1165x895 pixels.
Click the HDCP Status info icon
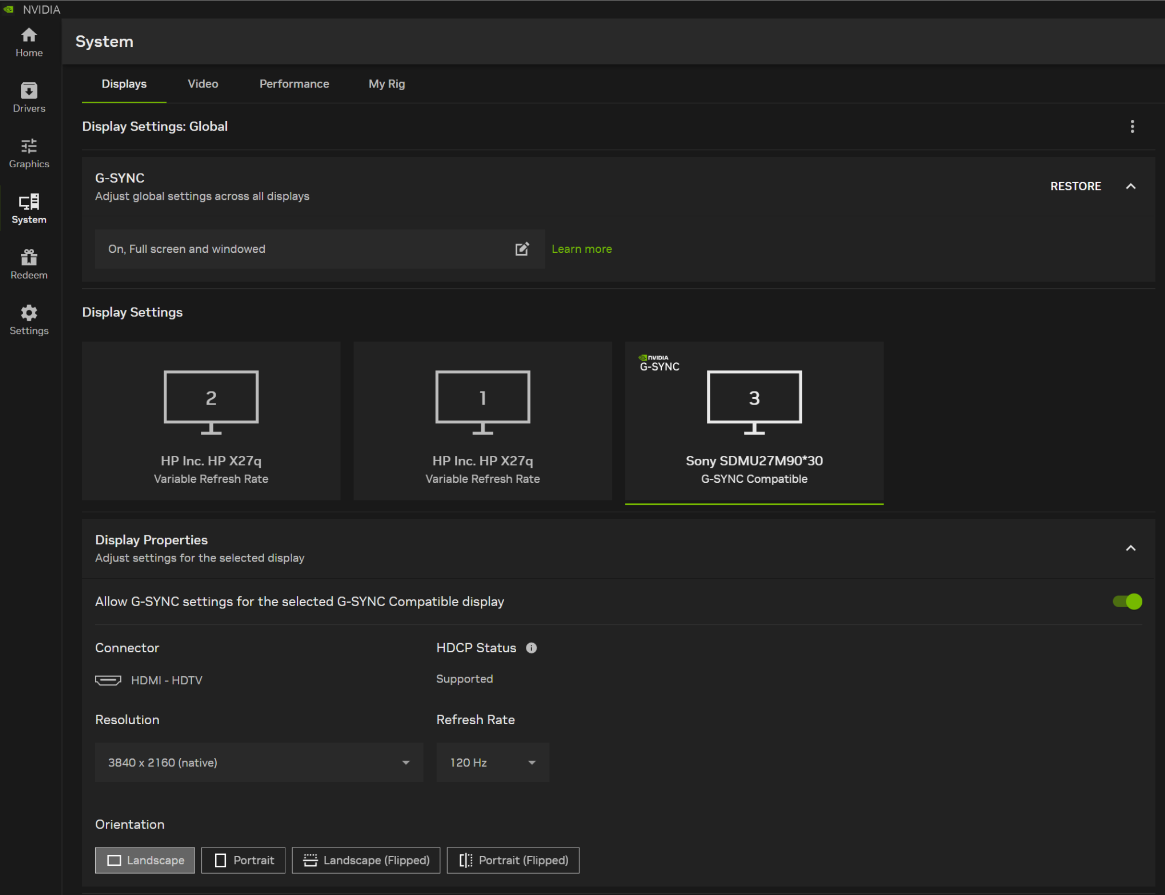point(531,648)
